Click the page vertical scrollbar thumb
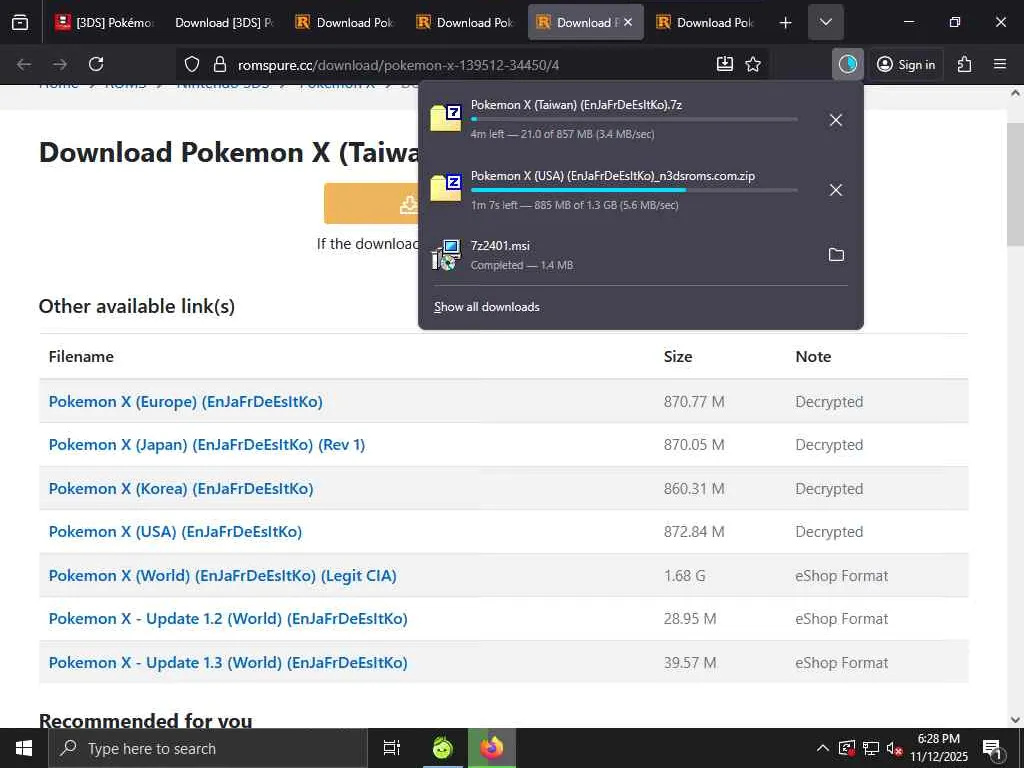Image resolution: width=1024 pixels, height=768 pixels. click(x=1015, y=184)
